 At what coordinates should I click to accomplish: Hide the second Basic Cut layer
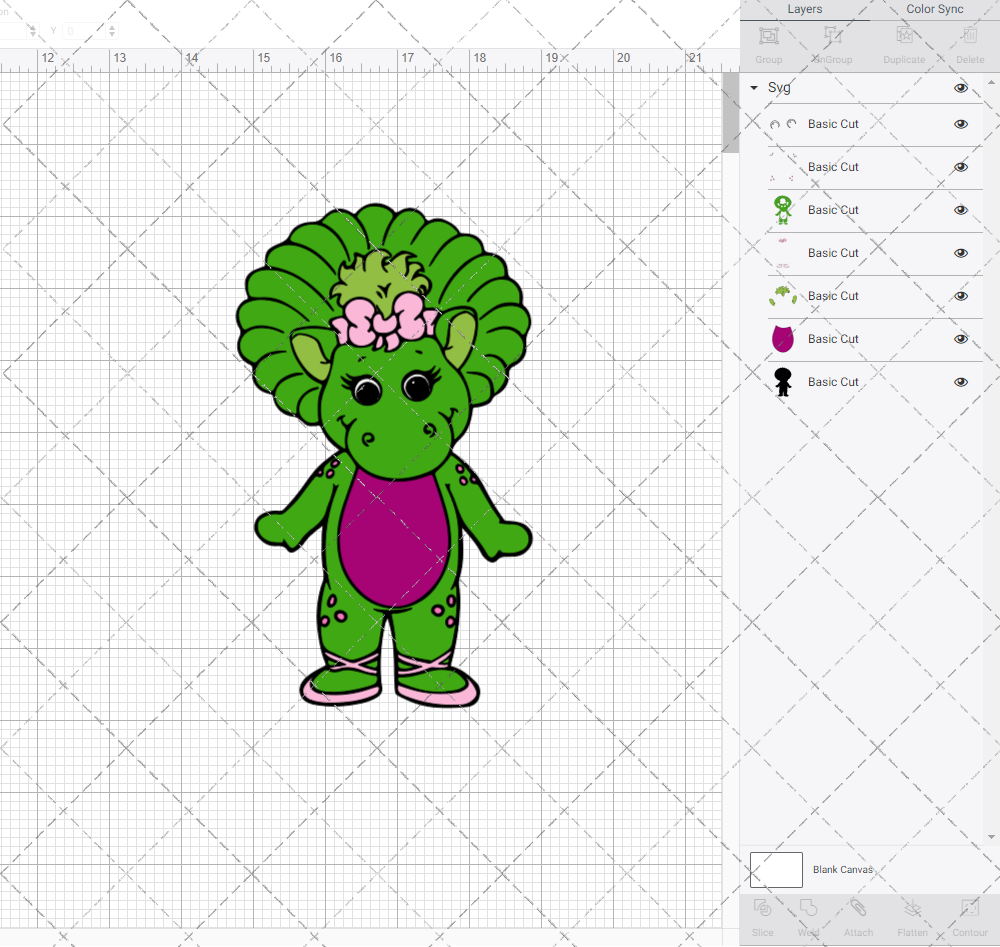(961, 167)
